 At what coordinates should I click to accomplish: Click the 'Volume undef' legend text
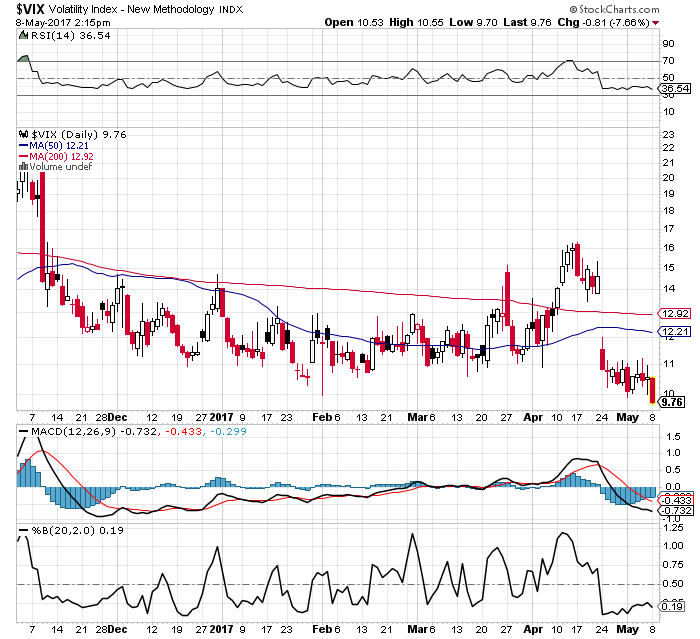coord(61,167)
